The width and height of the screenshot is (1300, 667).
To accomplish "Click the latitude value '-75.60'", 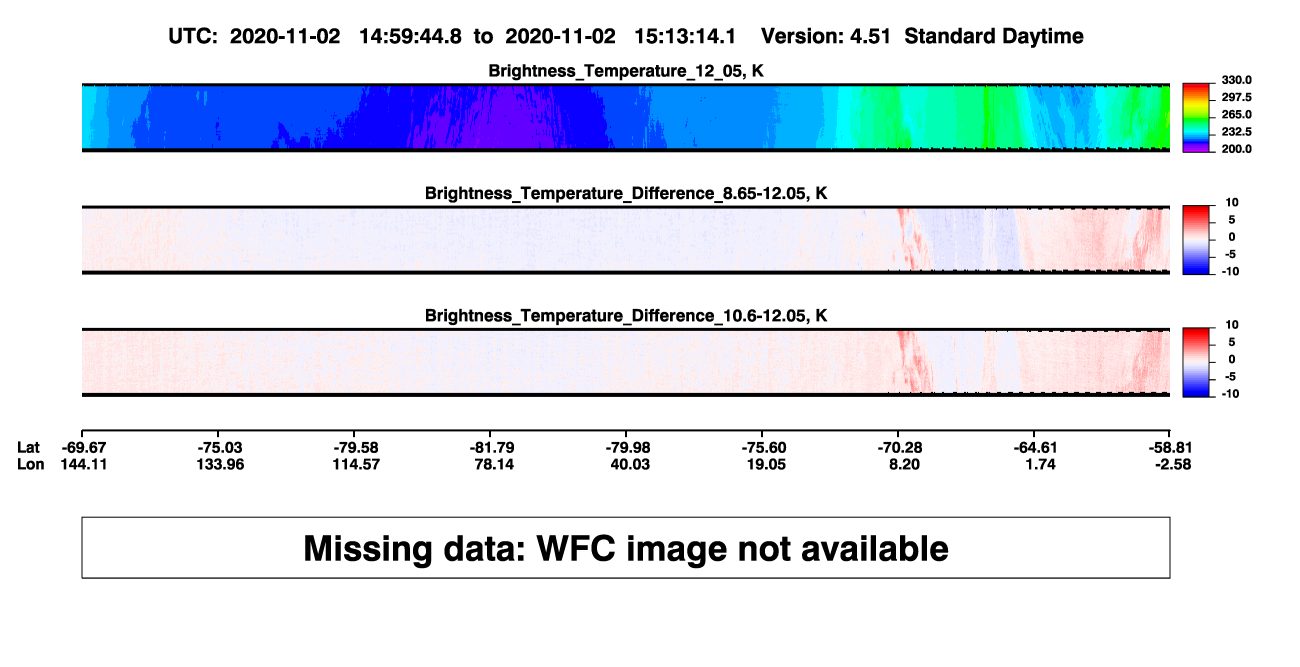I will click(x=763, y=447).
